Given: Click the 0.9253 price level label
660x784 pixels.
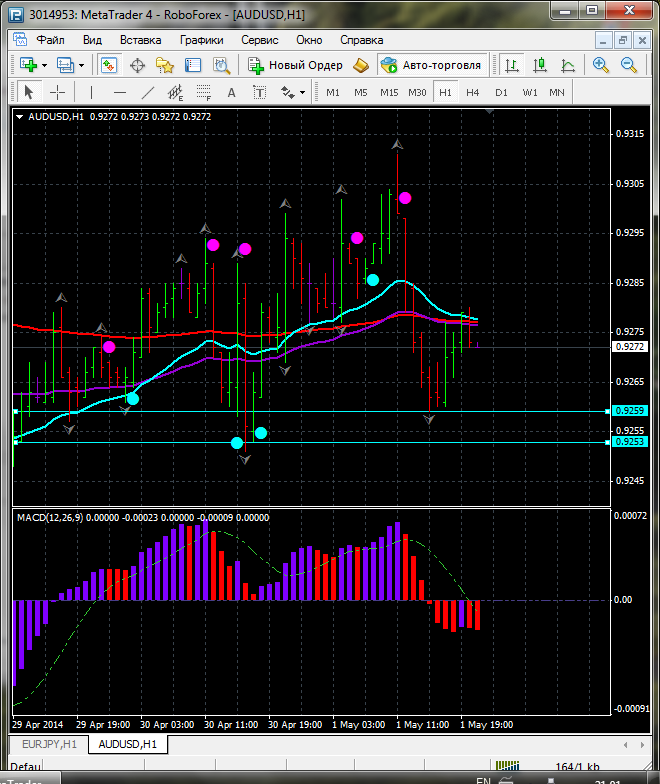Looking at the screenshot, I should click(629, 441).
